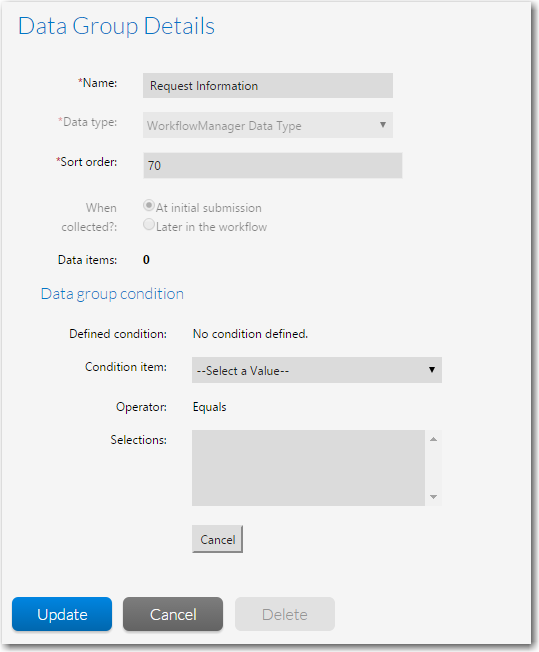Click the grayed-out Delete button
Viewport: 539px width, 652px height.
[285, 614]
